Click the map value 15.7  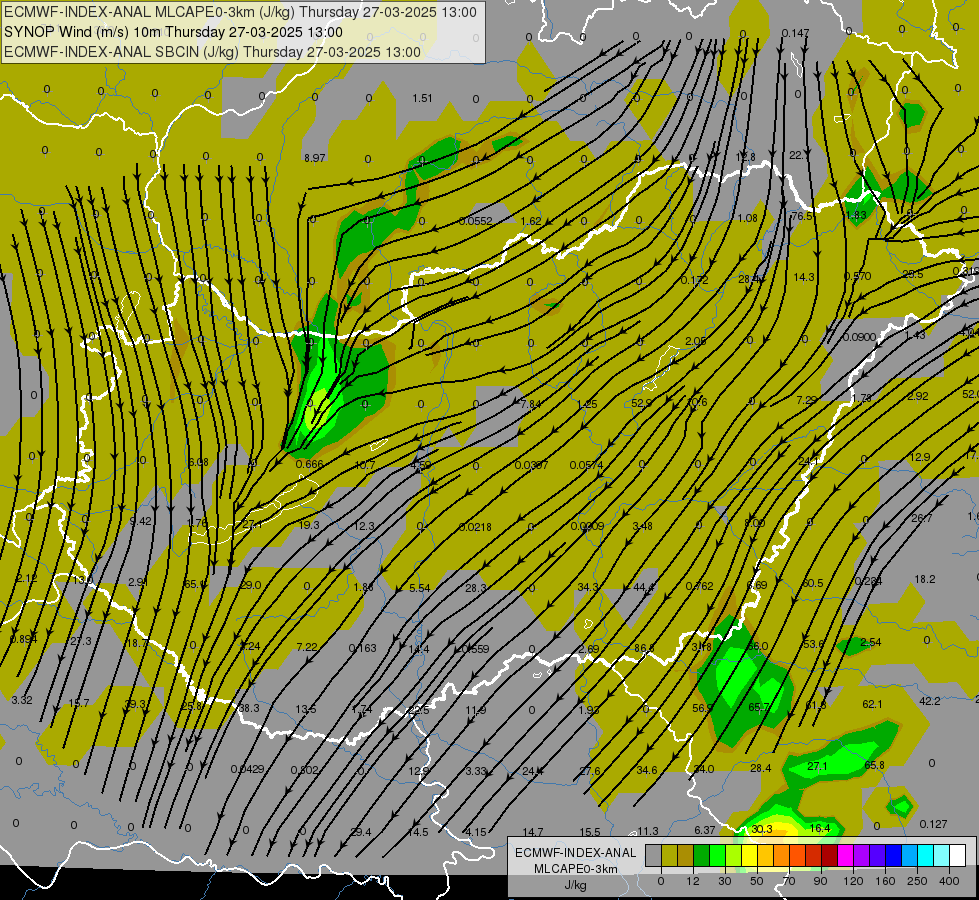[x=79, y=703]
